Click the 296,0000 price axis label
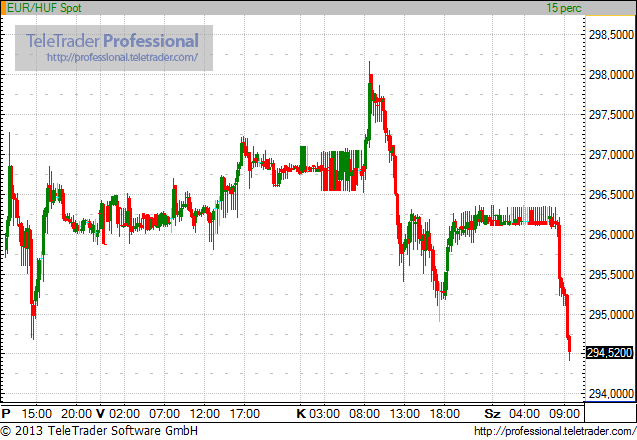Screen dimensions: 637x440 [611, 235]
